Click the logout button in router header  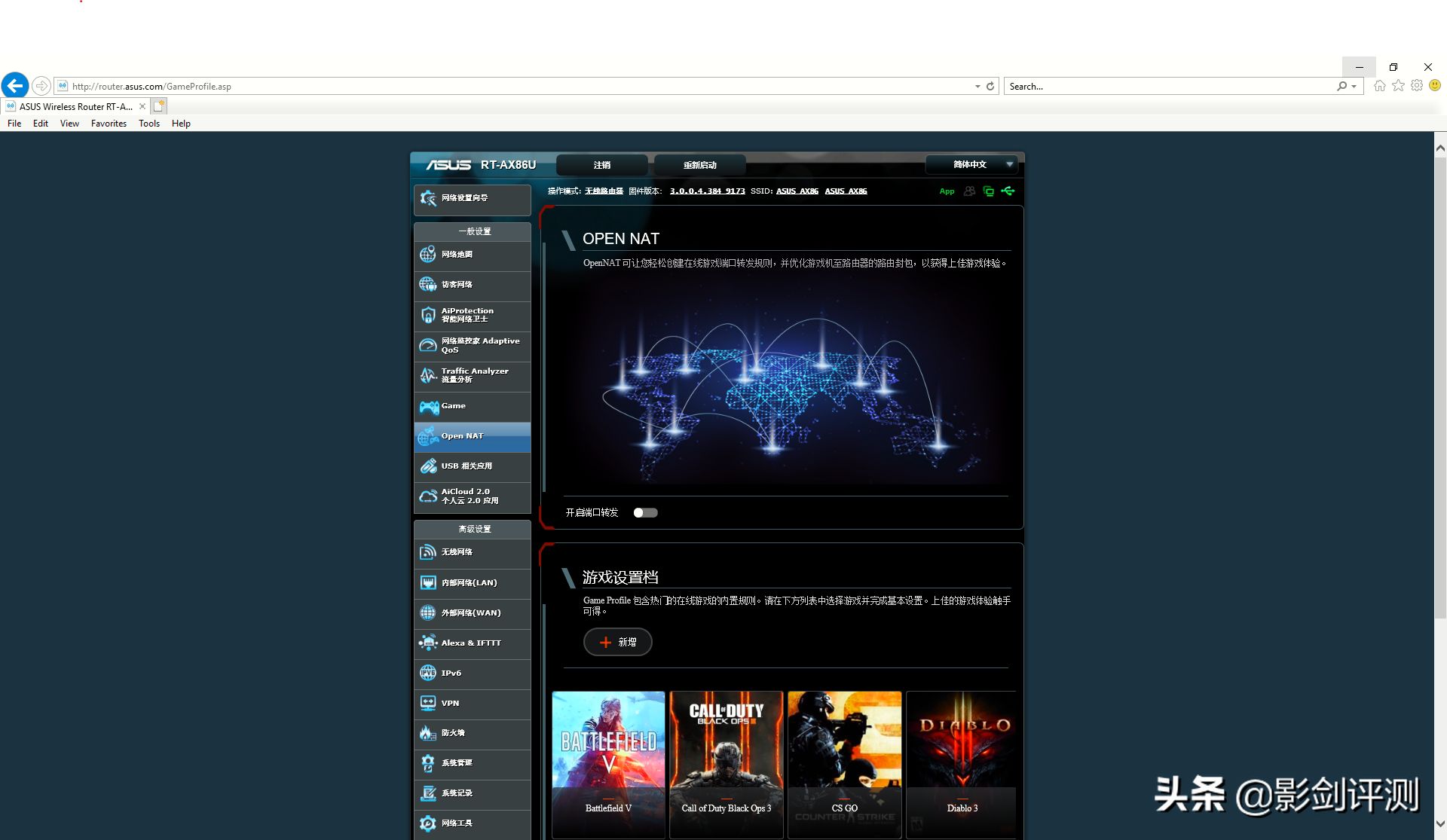[x=602, y=164]
